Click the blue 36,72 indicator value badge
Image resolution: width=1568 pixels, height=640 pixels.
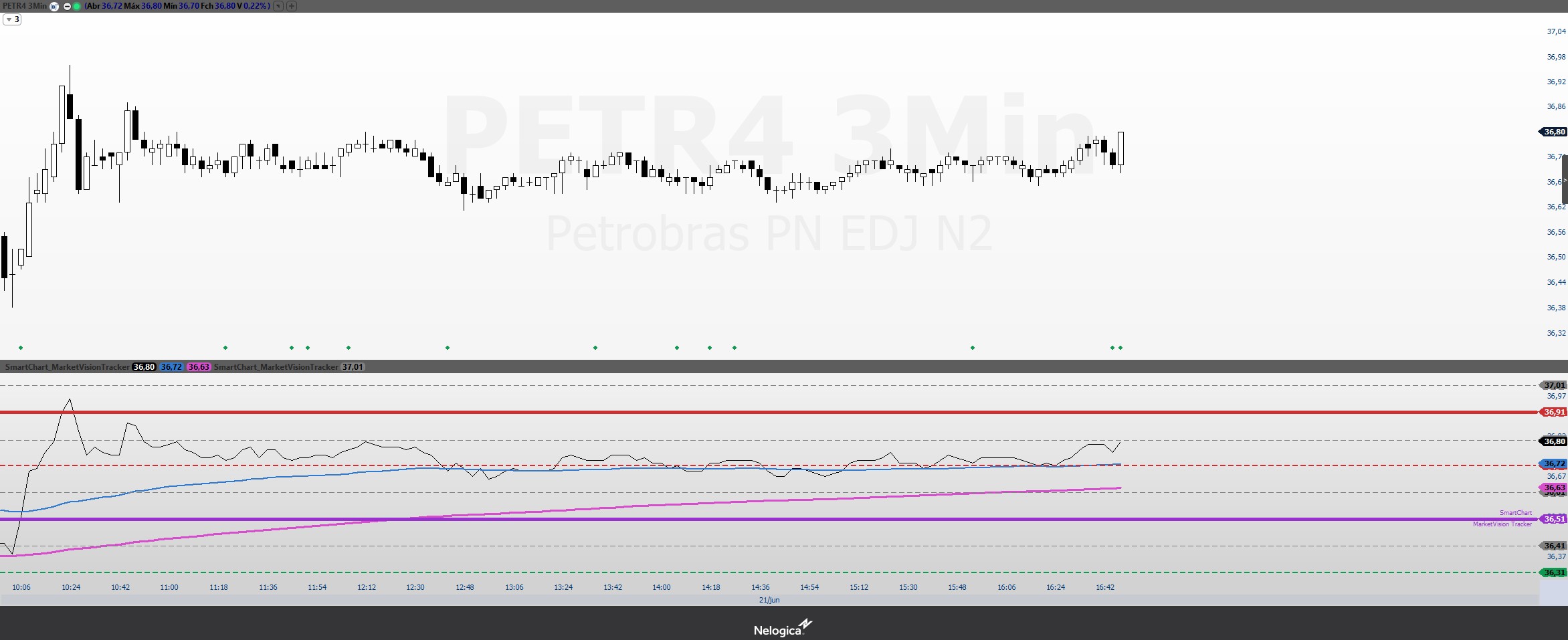(171, 366)
